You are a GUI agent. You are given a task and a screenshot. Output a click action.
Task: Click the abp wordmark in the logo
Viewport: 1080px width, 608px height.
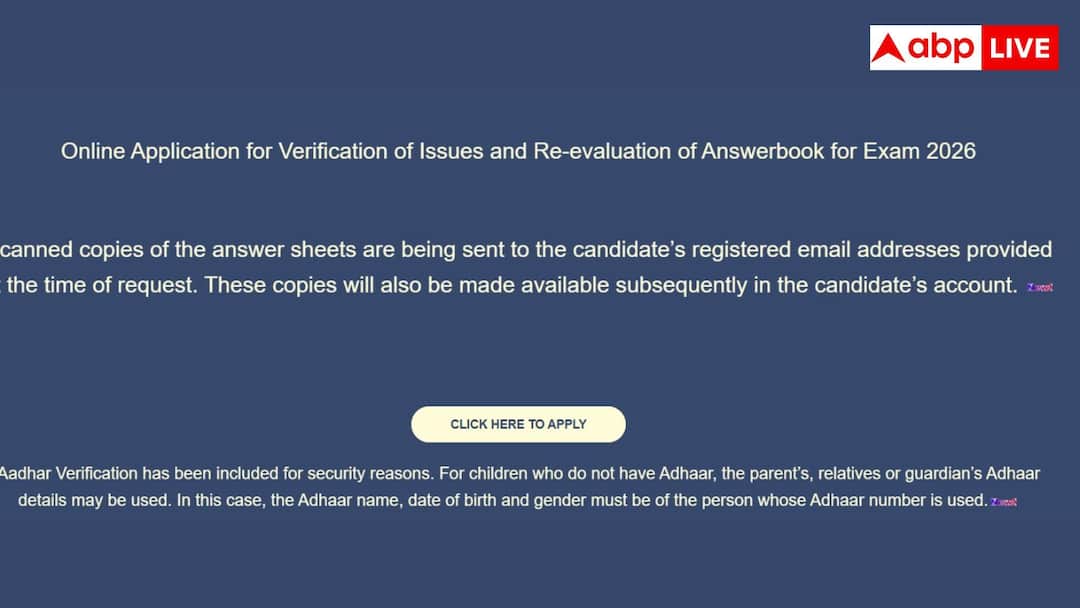click(941, 48)
